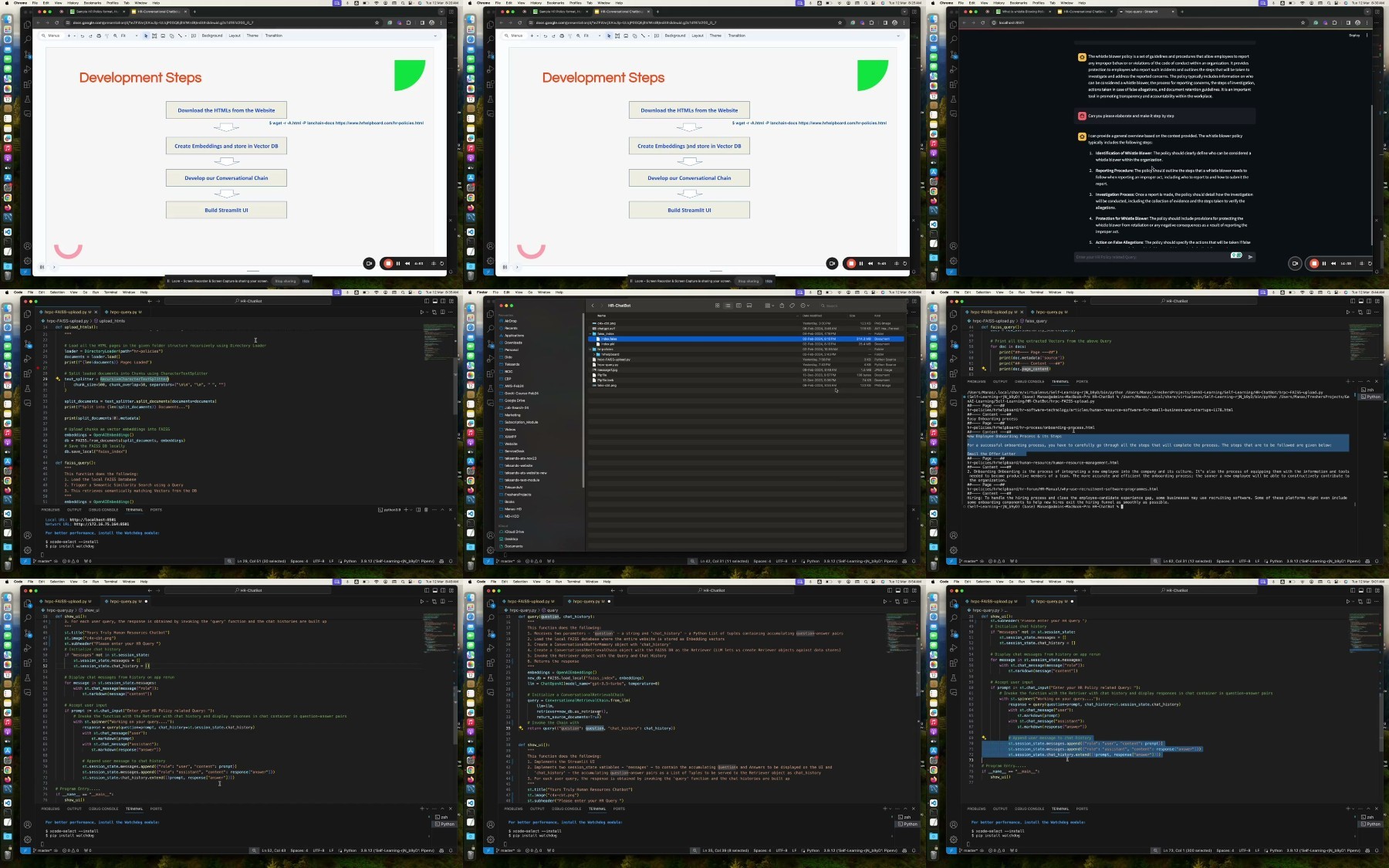Click the send arrow in Streamlit chat
This screenshot has height=868, width=1389.
pyautogui.click(x=1250, y=257)
